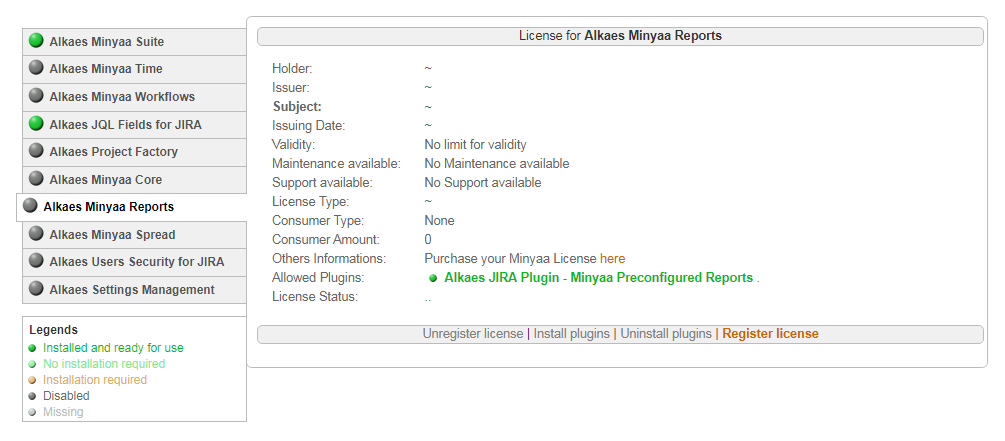Click the bold 'Subject:' label
Screen dimensions: 1005x441
tap(297, 106)
